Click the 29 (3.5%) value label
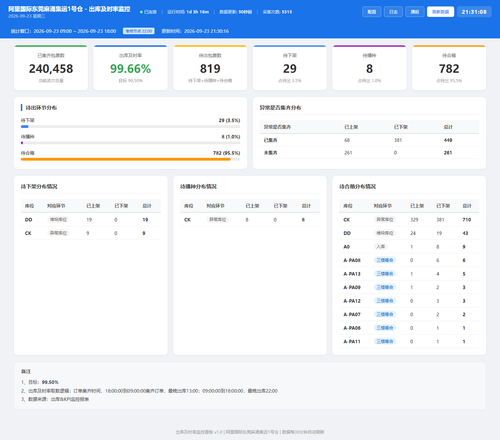500x440 pixels. (229, 120)
